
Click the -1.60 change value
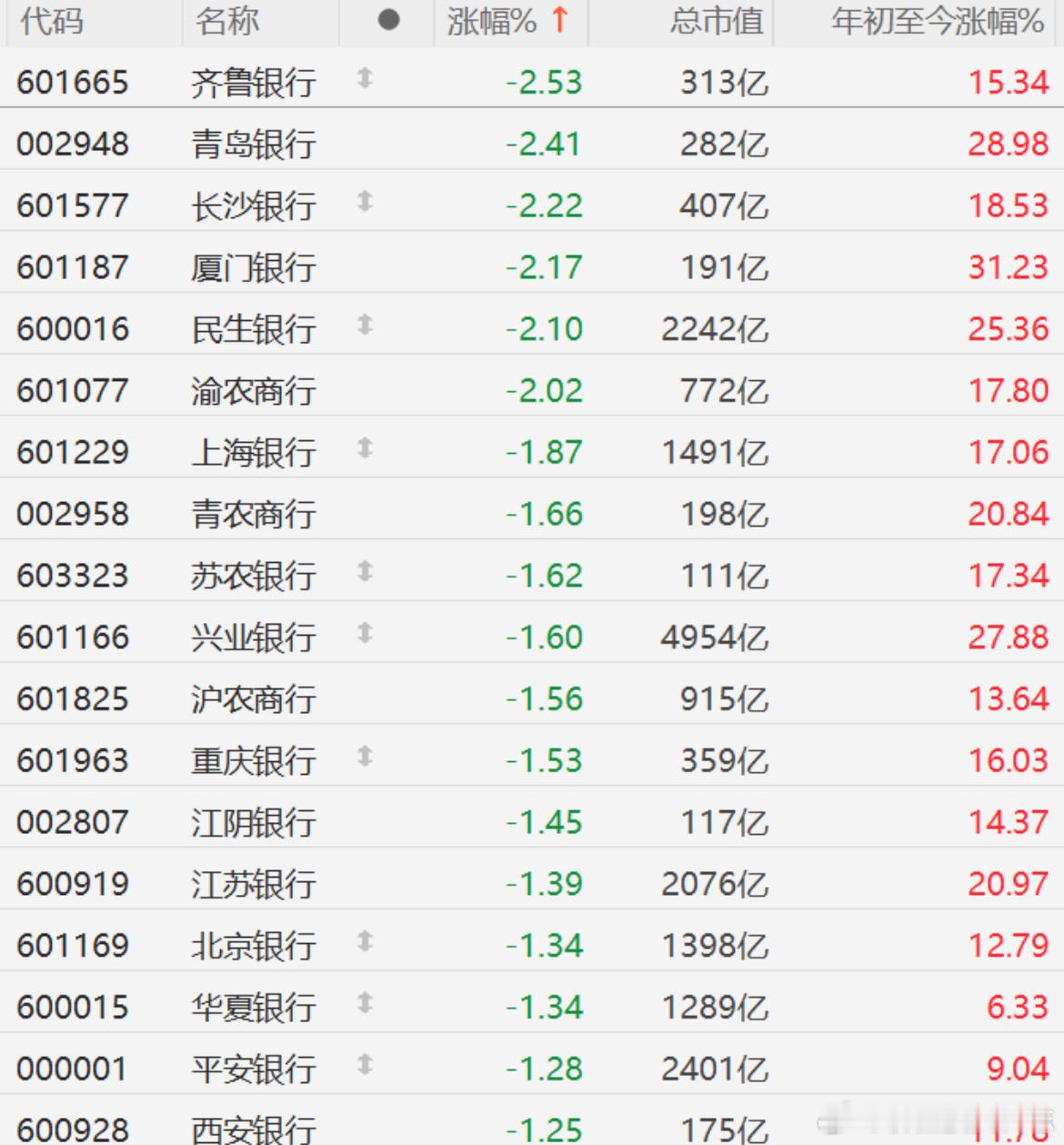pyautogui.click(x=544, y=638)
